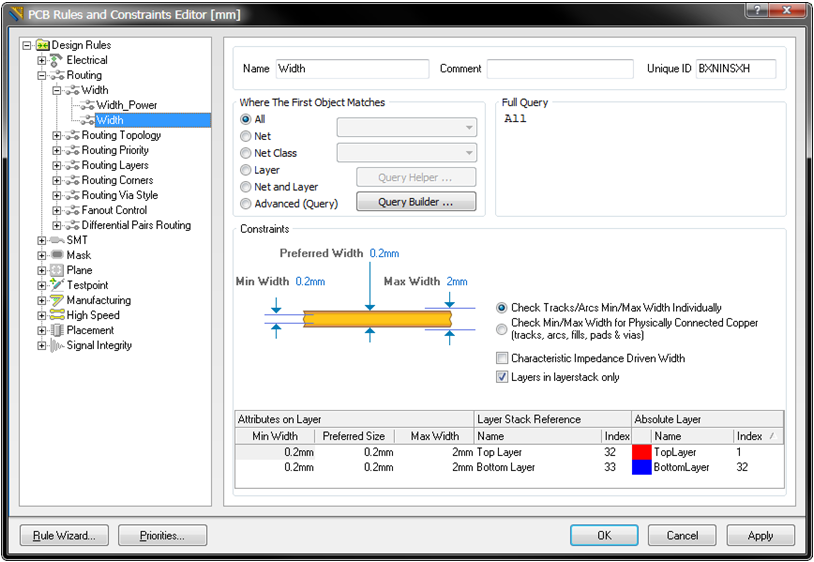Click the Width_Power rule icon
This screenshot has width=814, height=562.
coord(87,105)
